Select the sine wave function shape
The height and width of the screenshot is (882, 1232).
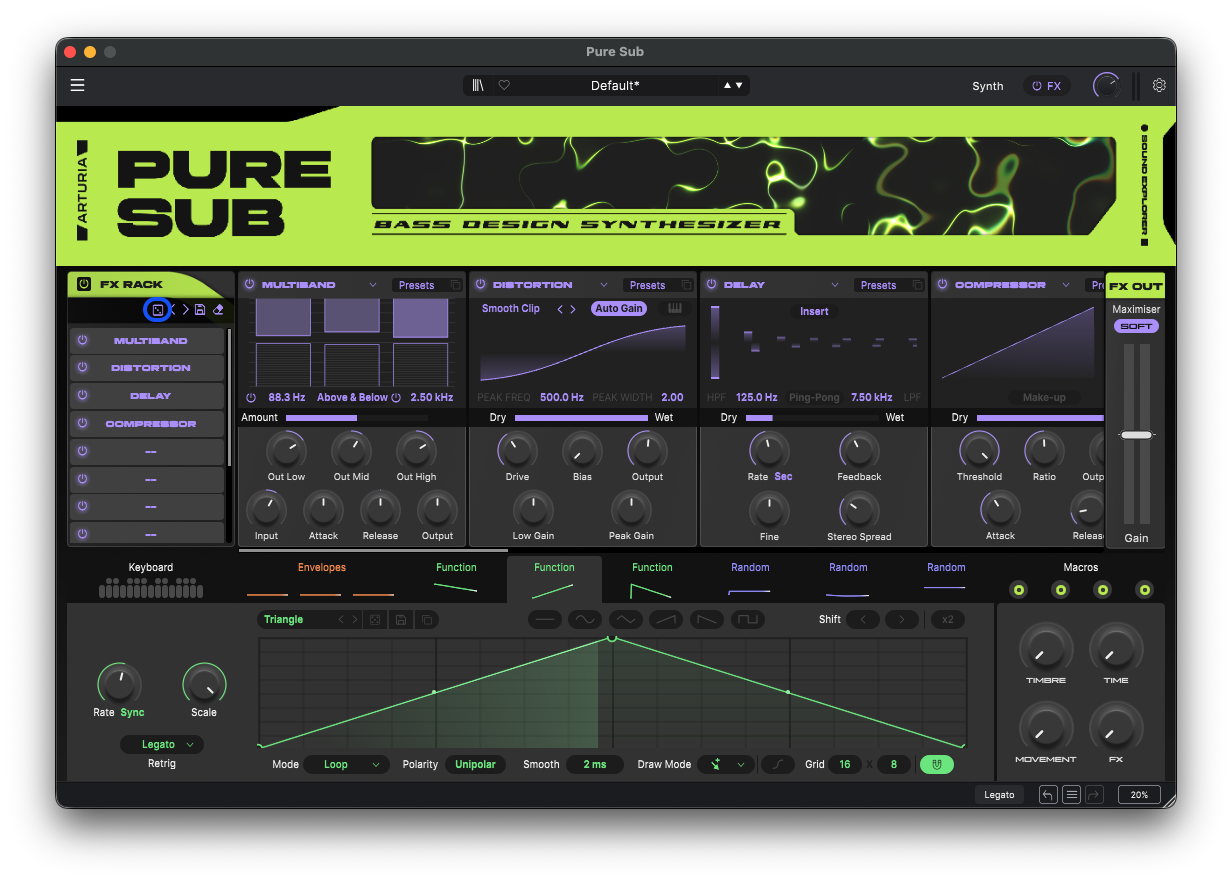pos(585,620)
